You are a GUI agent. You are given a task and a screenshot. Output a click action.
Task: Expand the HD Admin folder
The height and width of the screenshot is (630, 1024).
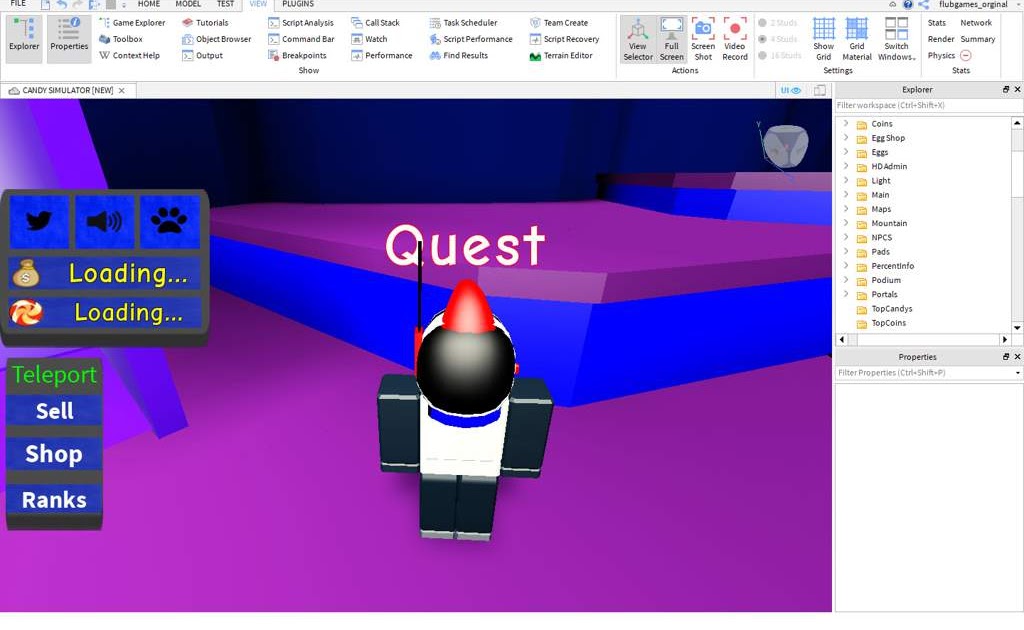(x=846, y=166)
